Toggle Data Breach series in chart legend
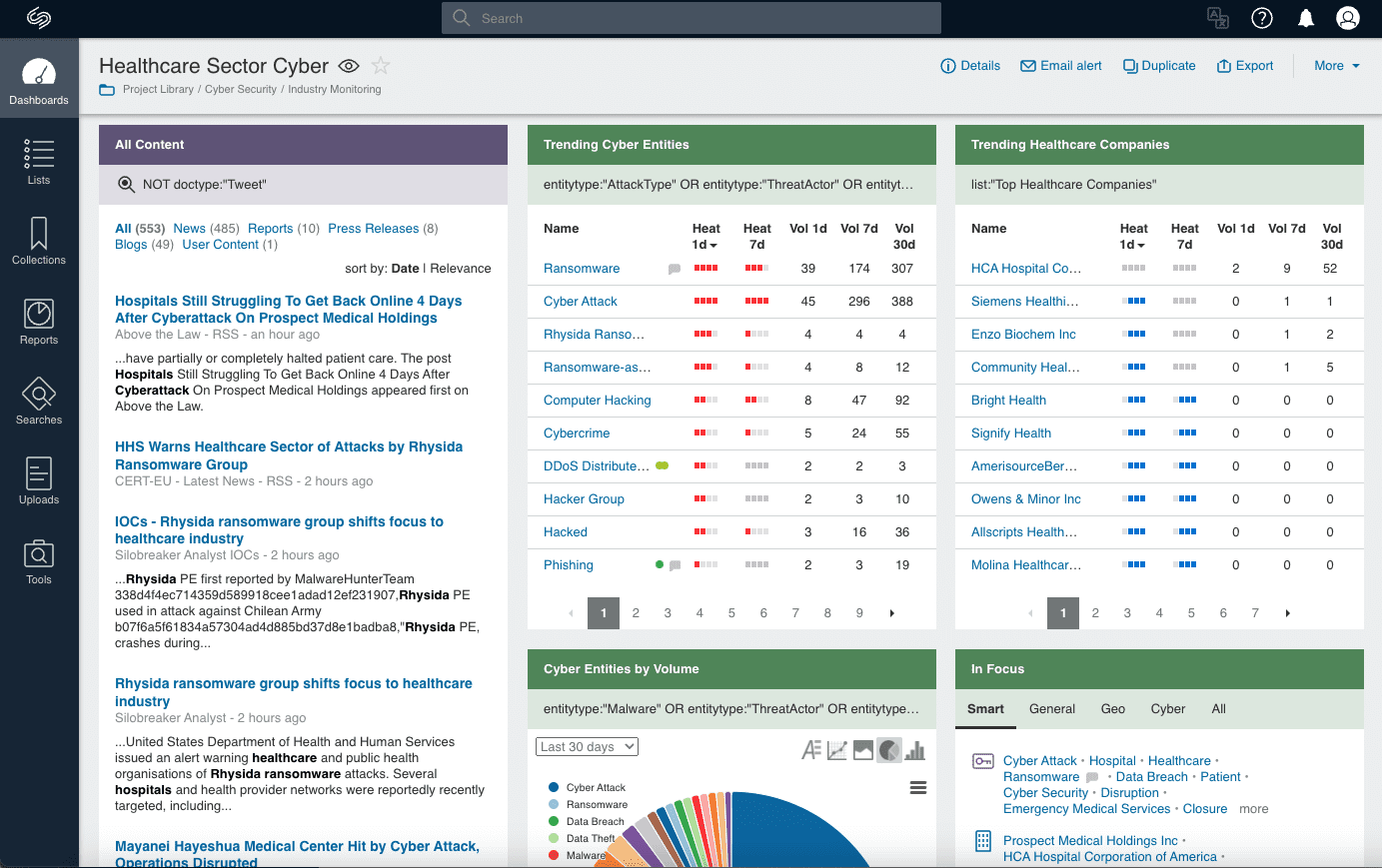 (586, 822)
